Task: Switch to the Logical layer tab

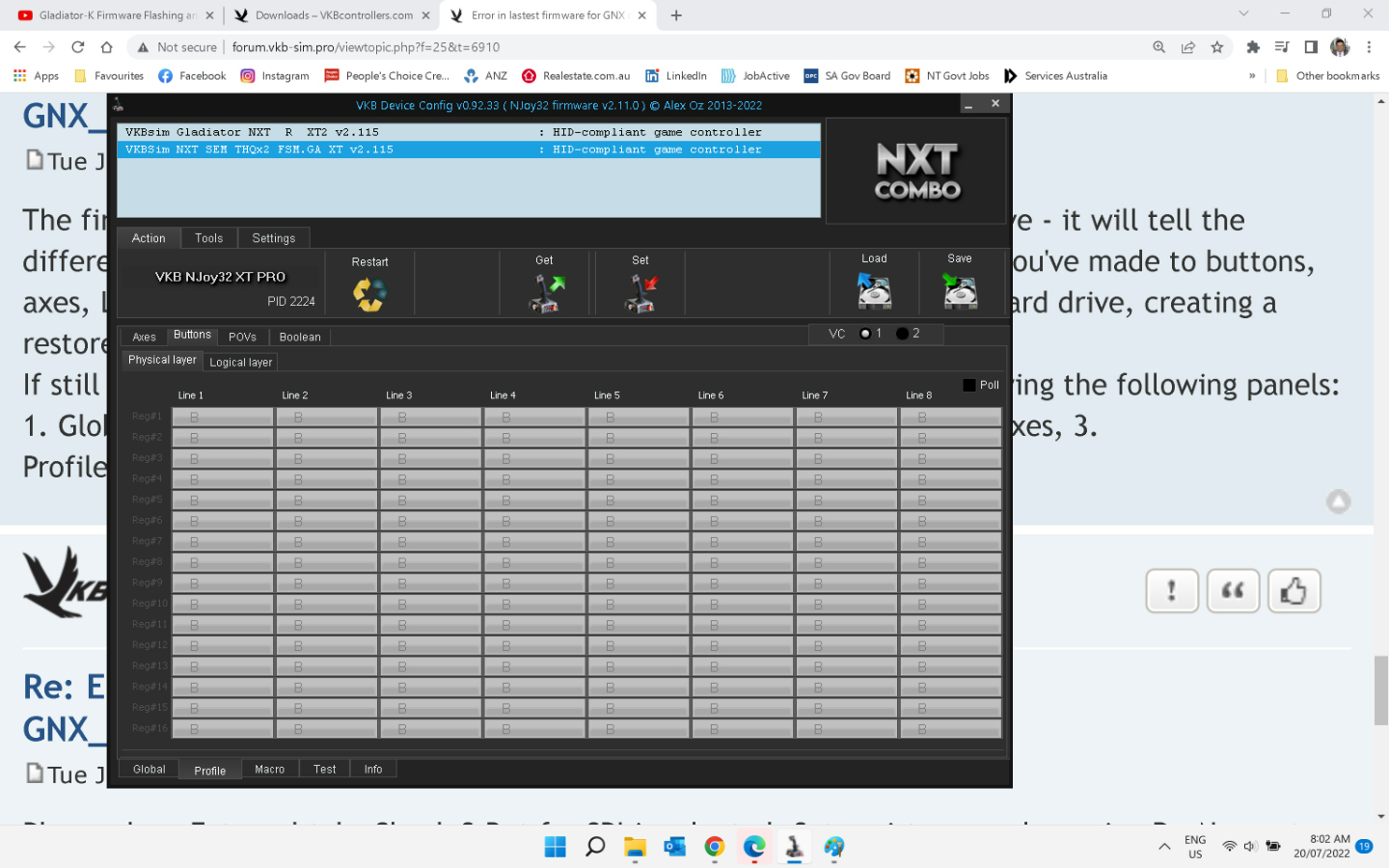Action: [x=241, y=362]
